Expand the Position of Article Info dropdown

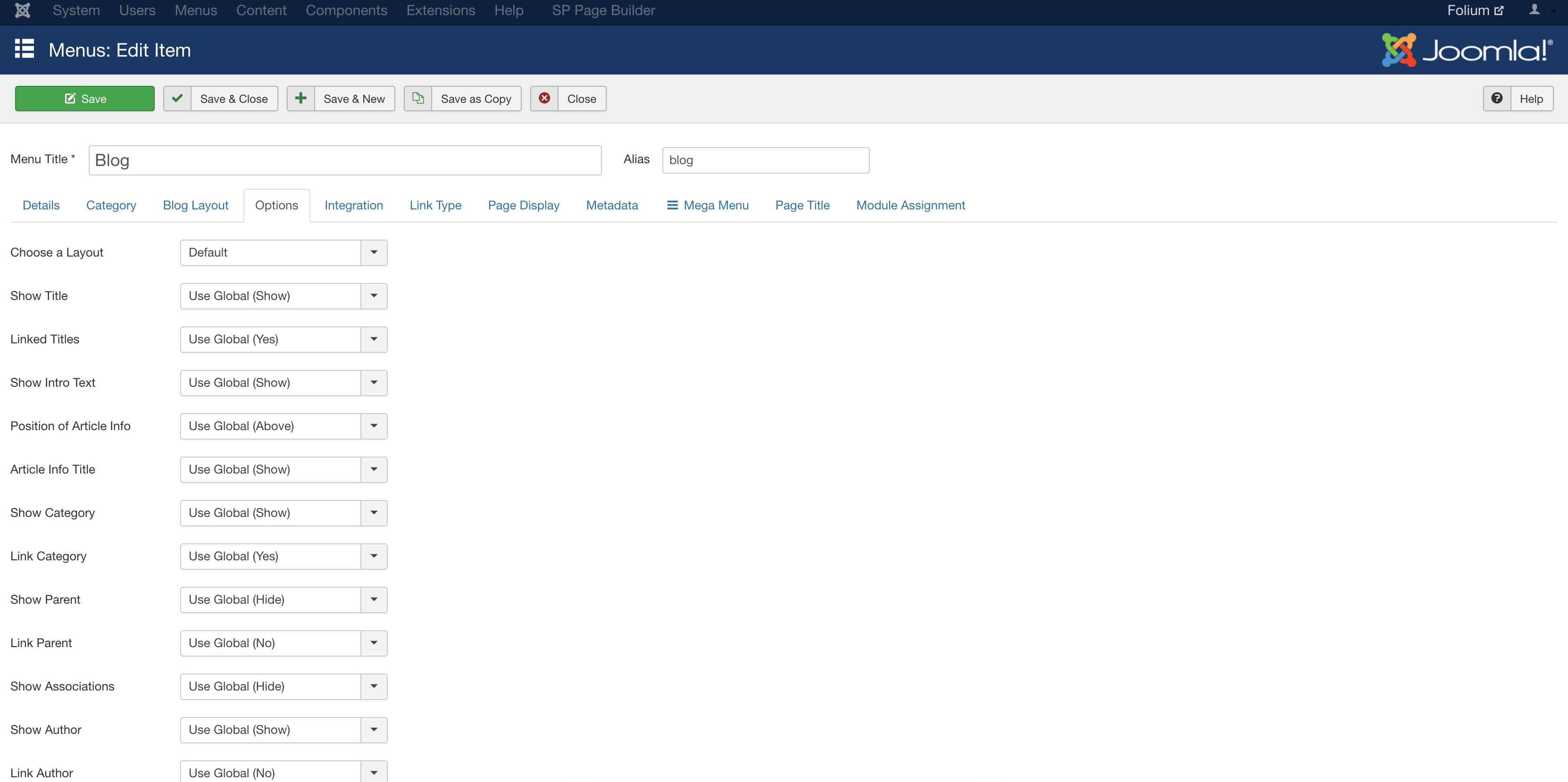pyautogui.click(x=374, y=426)
